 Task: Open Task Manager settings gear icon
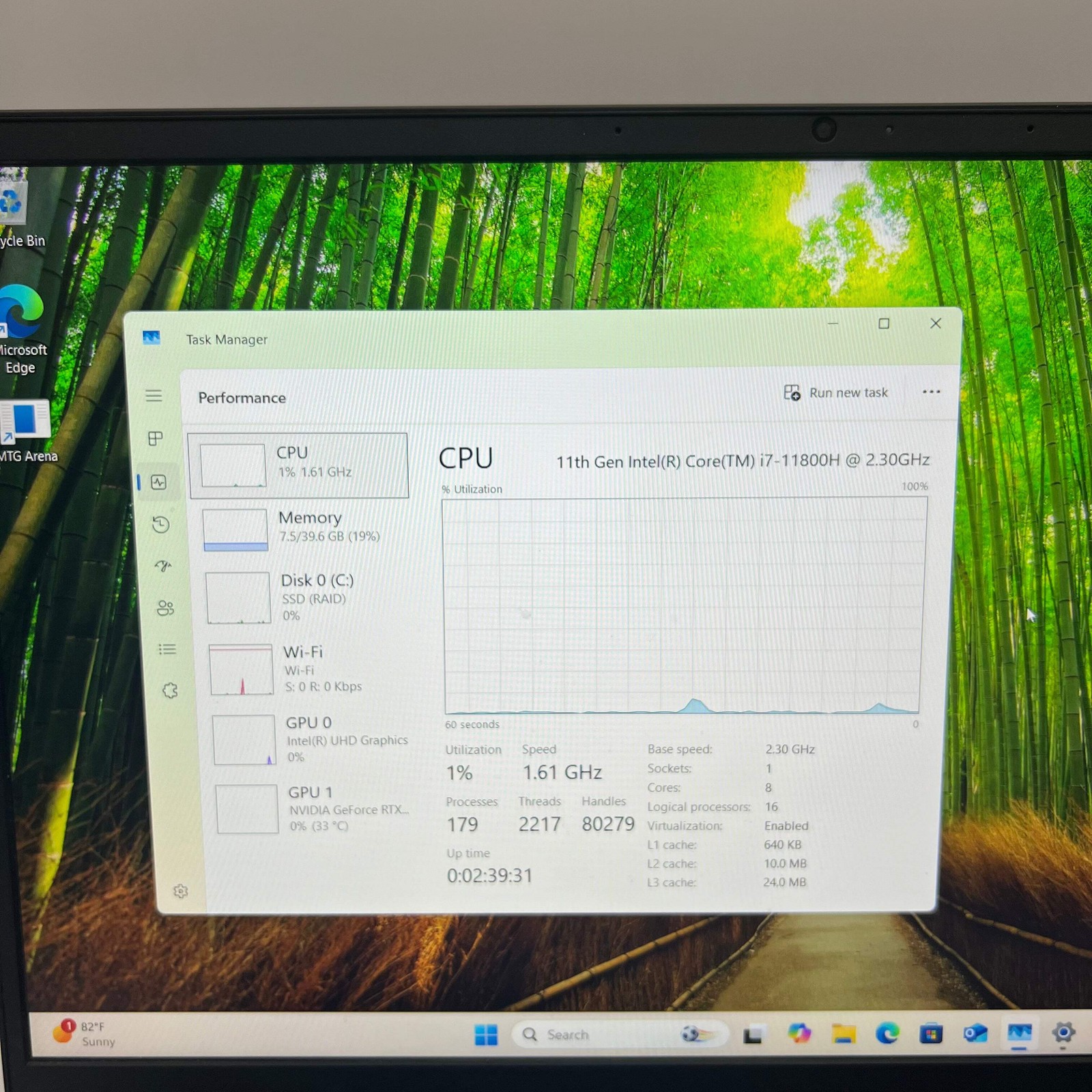181,891
